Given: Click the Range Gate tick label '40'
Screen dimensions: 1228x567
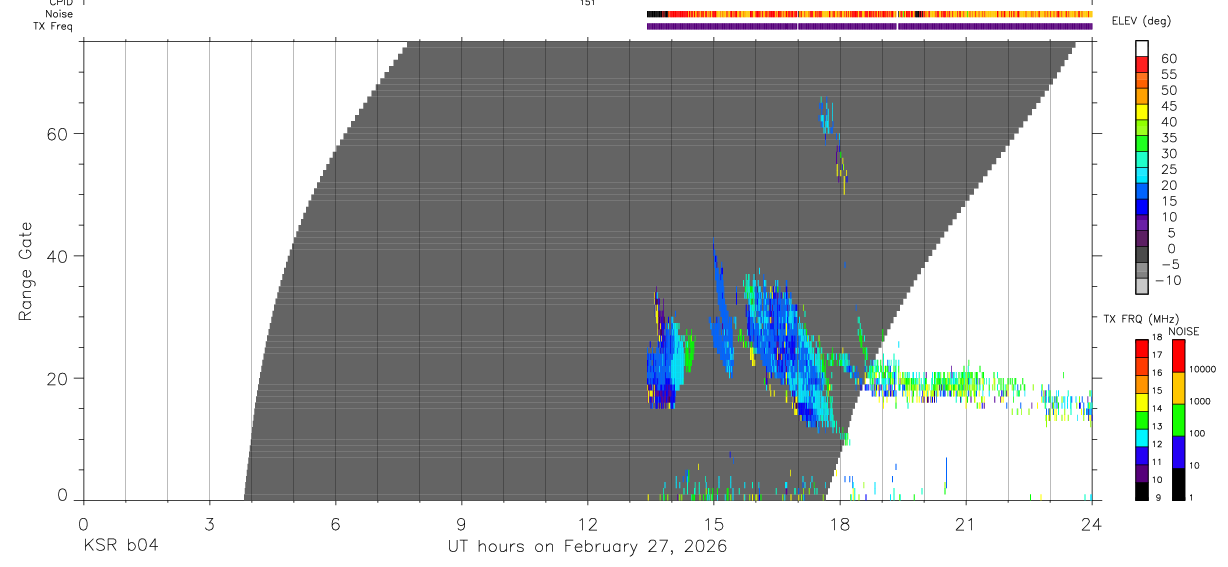Looking at the screenshot, I should (x=58, y=256).
